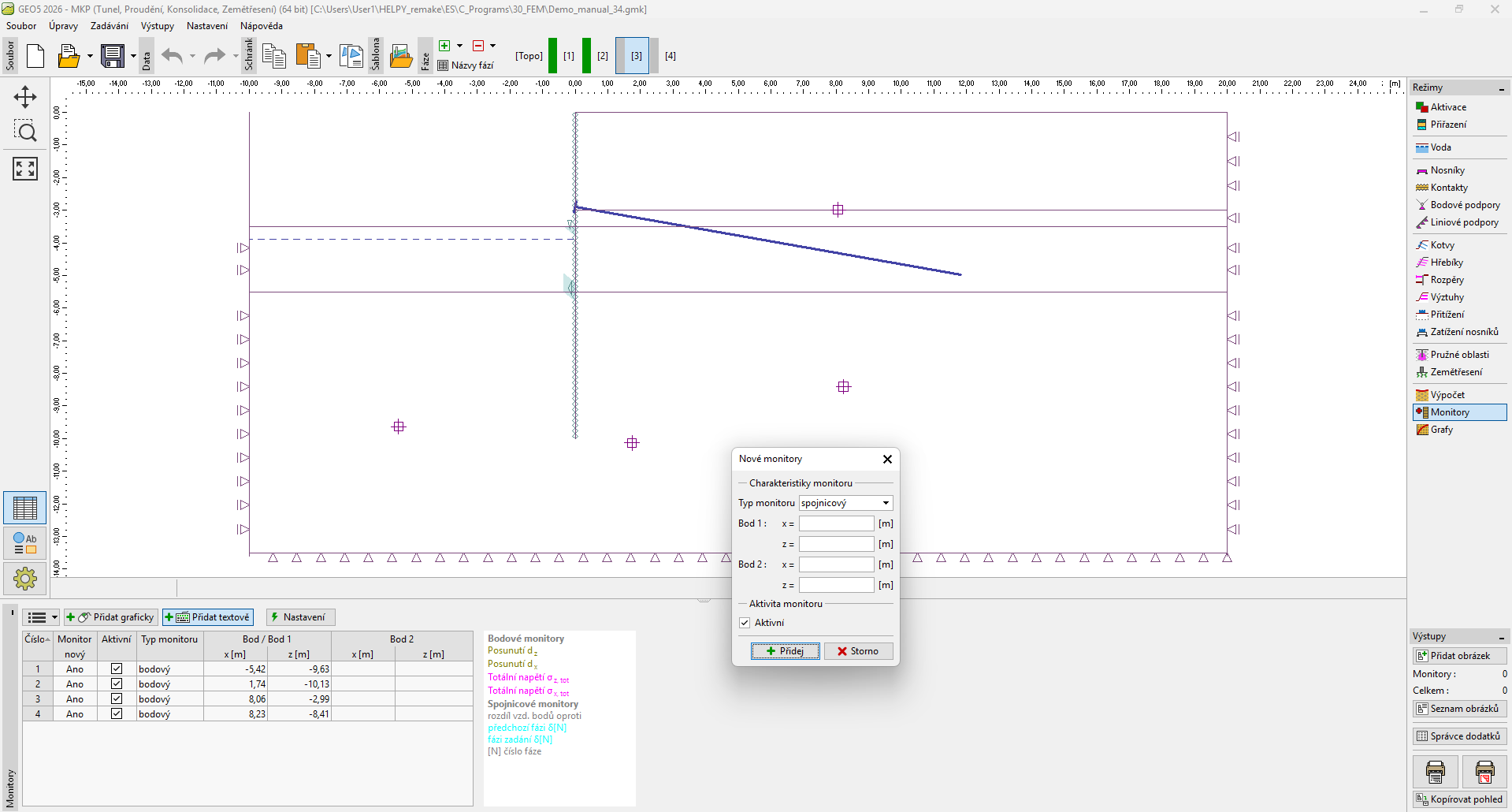The width and height of the screenshot is (1512, 812).
Task: Select the zoom magnifier tool
Action: [x=25, y=132]
